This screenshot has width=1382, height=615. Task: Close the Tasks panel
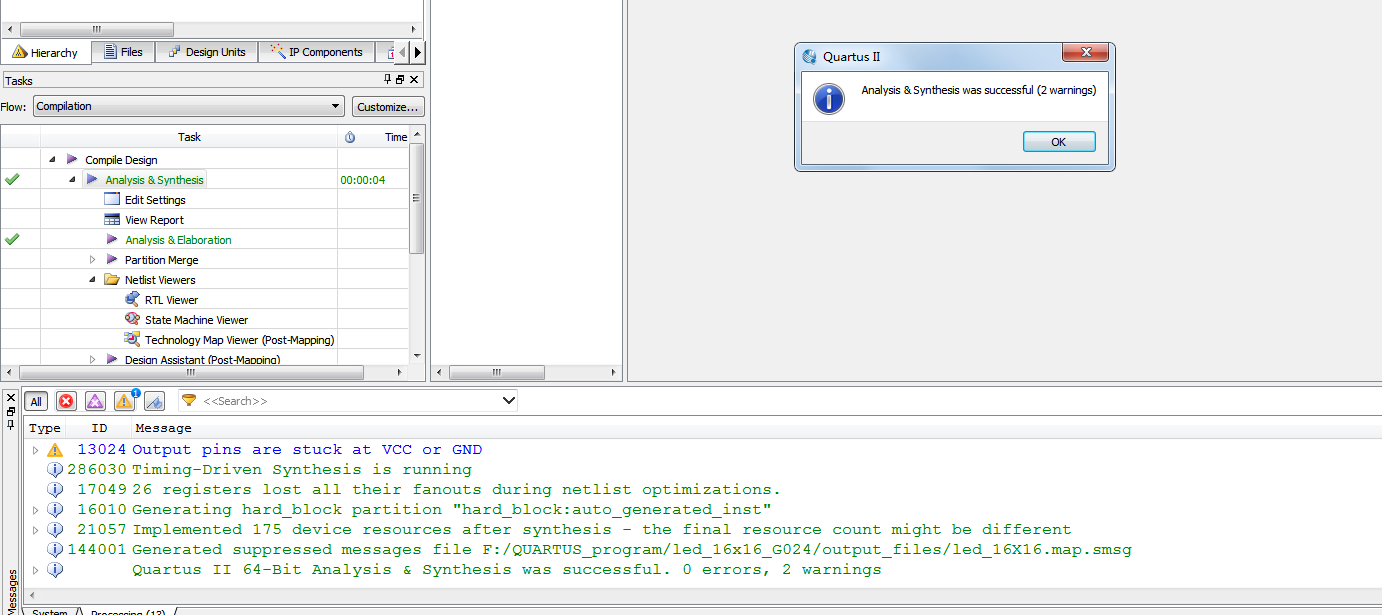[x=414, y=80]
